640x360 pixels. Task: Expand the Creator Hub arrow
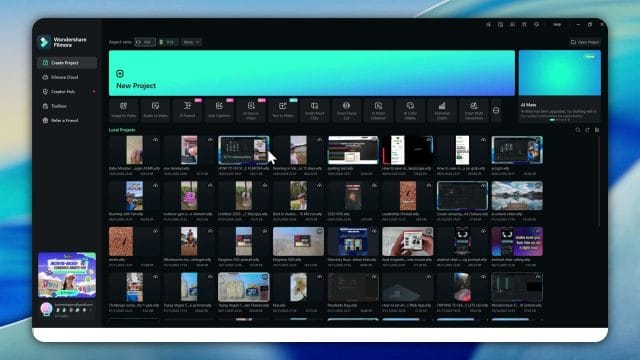pyautogui.click(x=94, y=92)
